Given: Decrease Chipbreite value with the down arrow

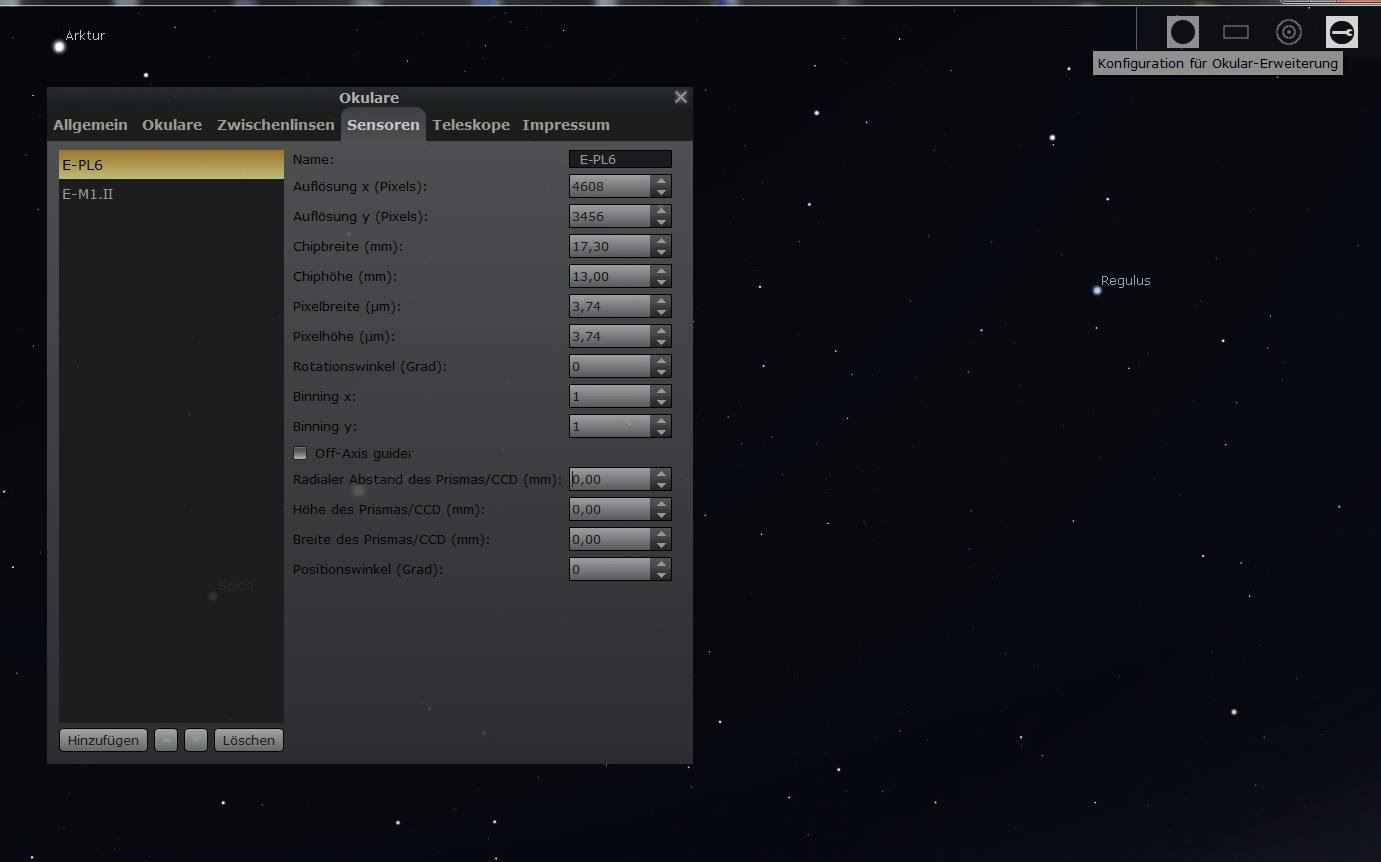Looking at the screenshot, I should point(661,252).
